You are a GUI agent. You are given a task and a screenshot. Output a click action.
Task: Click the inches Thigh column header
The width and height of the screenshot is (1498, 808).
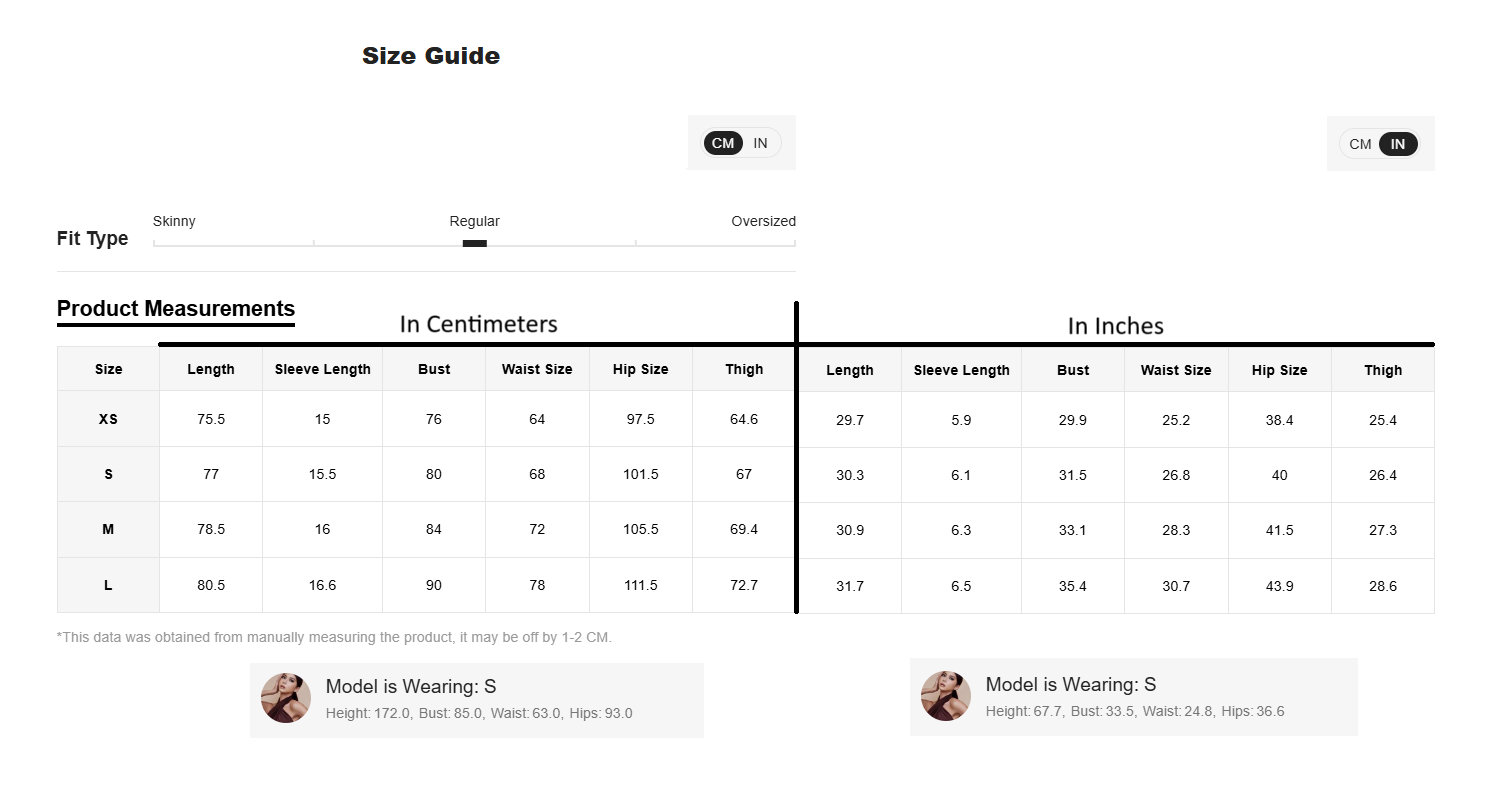(1383, 370)
